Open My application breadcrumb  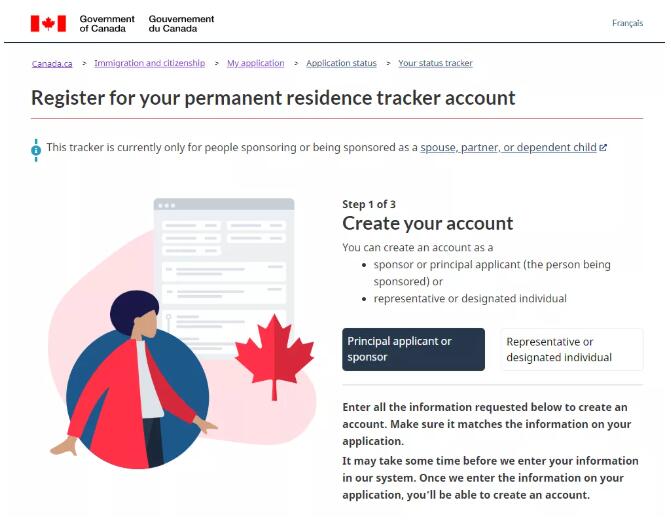click(255, 63)
